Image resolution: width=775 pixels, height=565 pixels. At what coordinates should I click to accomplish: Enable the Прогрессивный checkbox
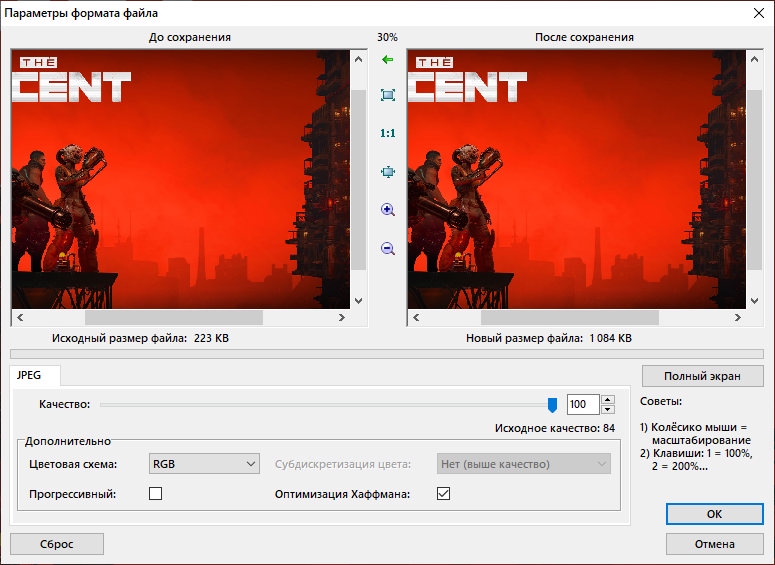pos(155,493)
